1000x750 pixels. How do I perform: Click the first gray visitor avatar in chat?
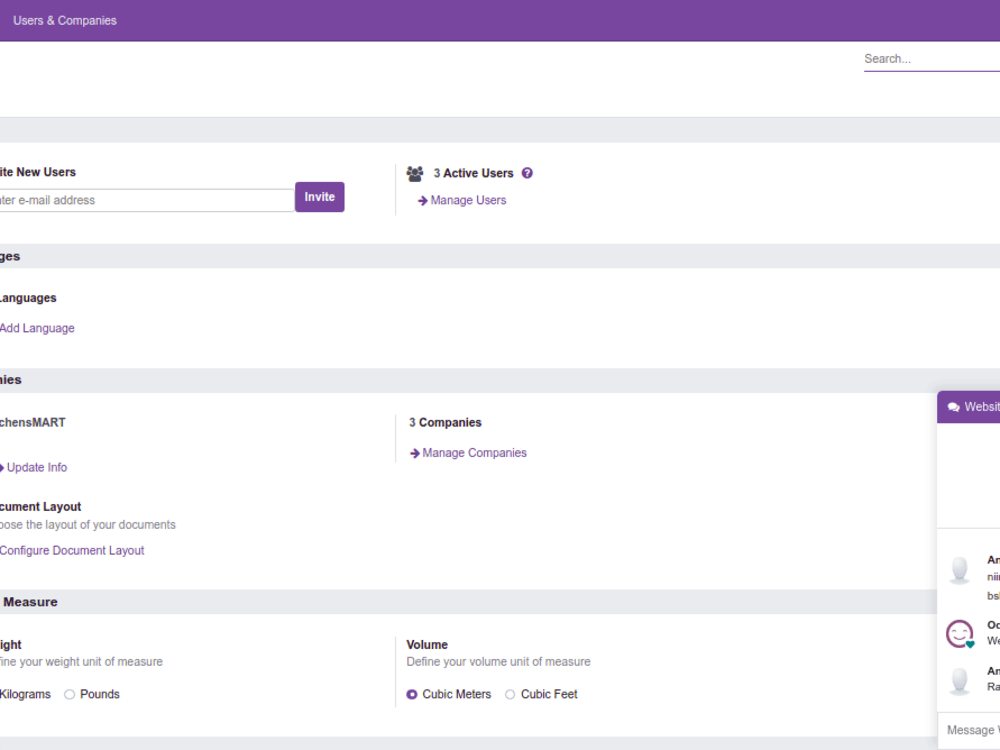point(960,570)
